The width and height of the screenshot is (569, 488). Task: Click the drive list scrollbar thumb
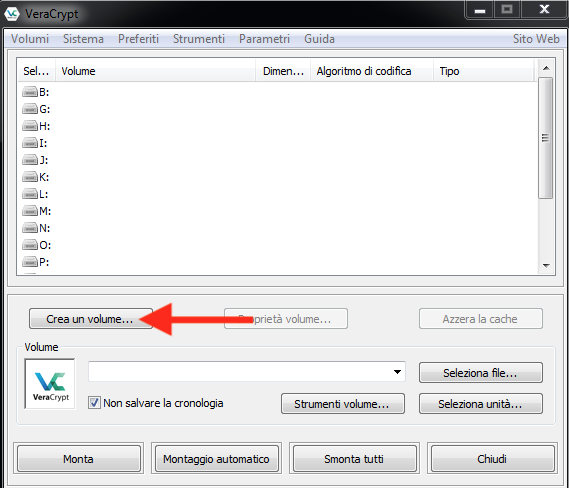coord(546,138)
